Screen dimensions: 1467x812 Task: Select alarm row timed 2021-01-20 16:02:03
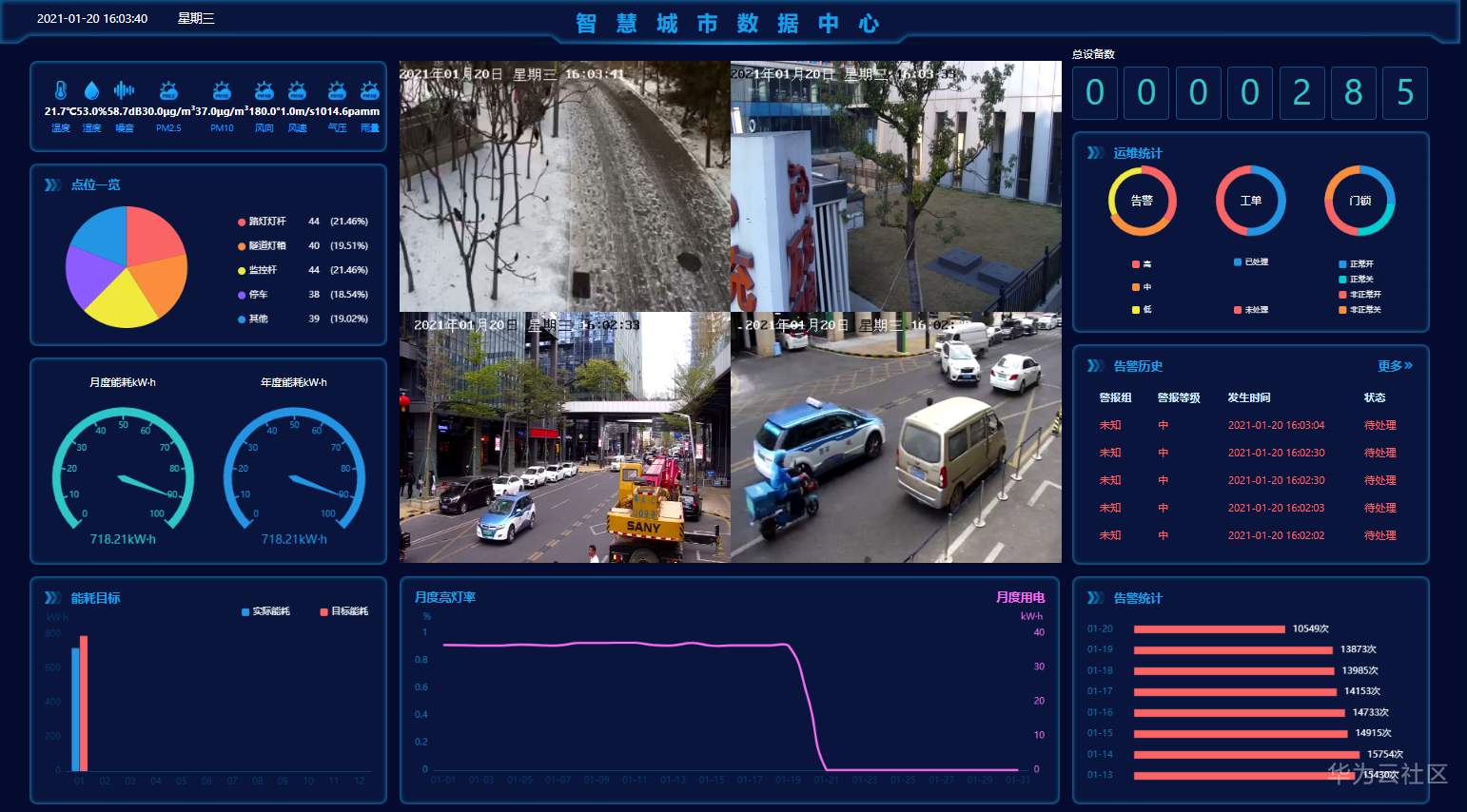1248,508
